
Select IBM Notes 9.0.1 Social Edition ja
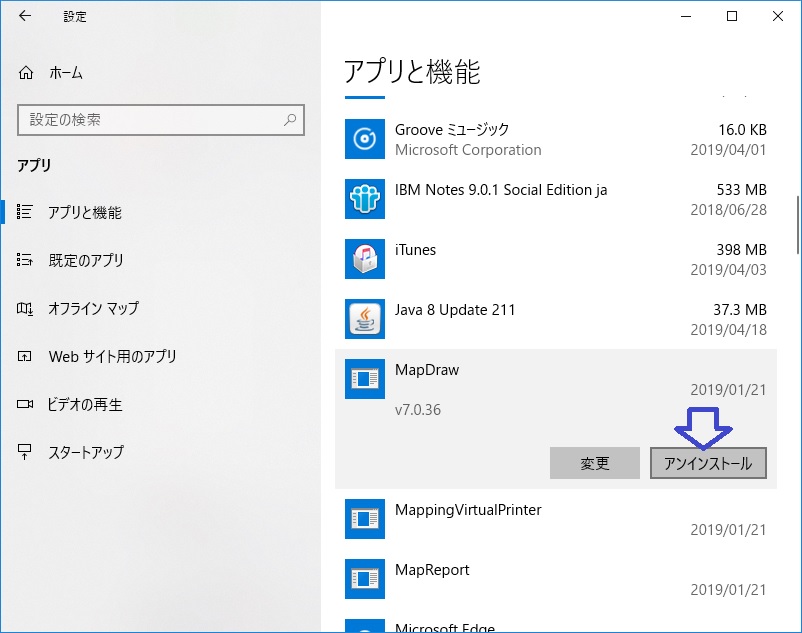[x=501, y=190]
